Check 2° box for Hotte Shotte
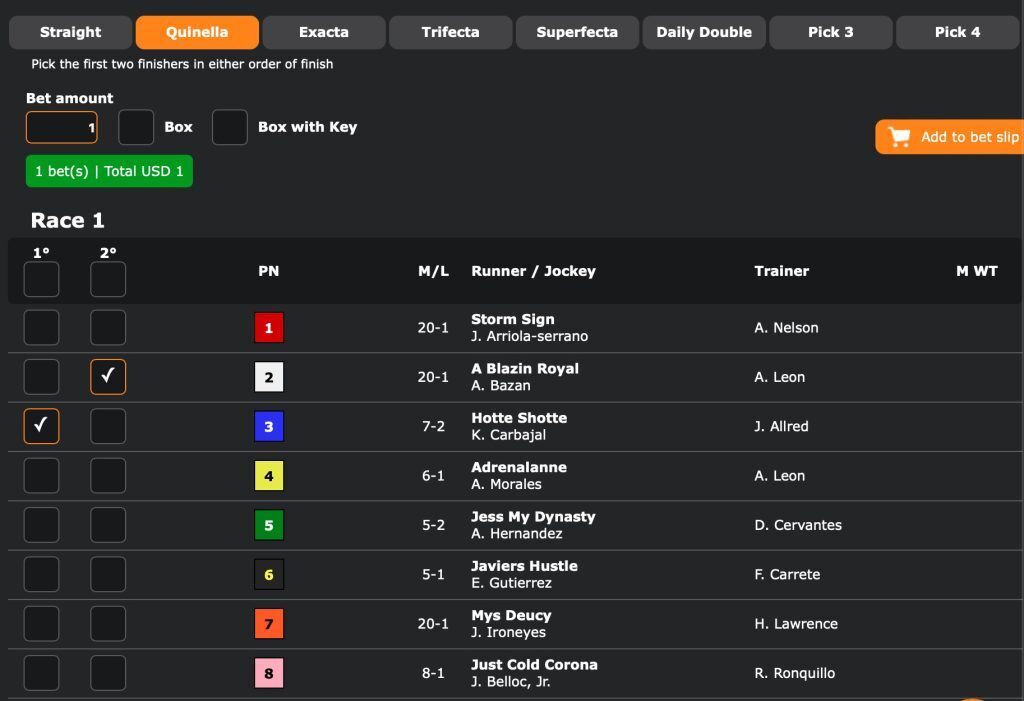This screenshot has width=1024, height=701. coord(108,426)
